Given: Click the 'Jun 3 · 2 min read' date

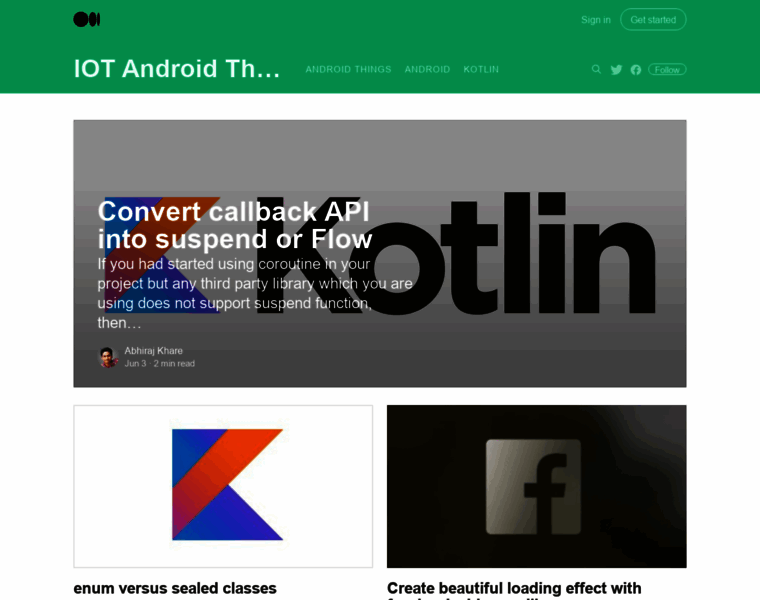Looking at the screenshot, I should click(x=159, y=363).
